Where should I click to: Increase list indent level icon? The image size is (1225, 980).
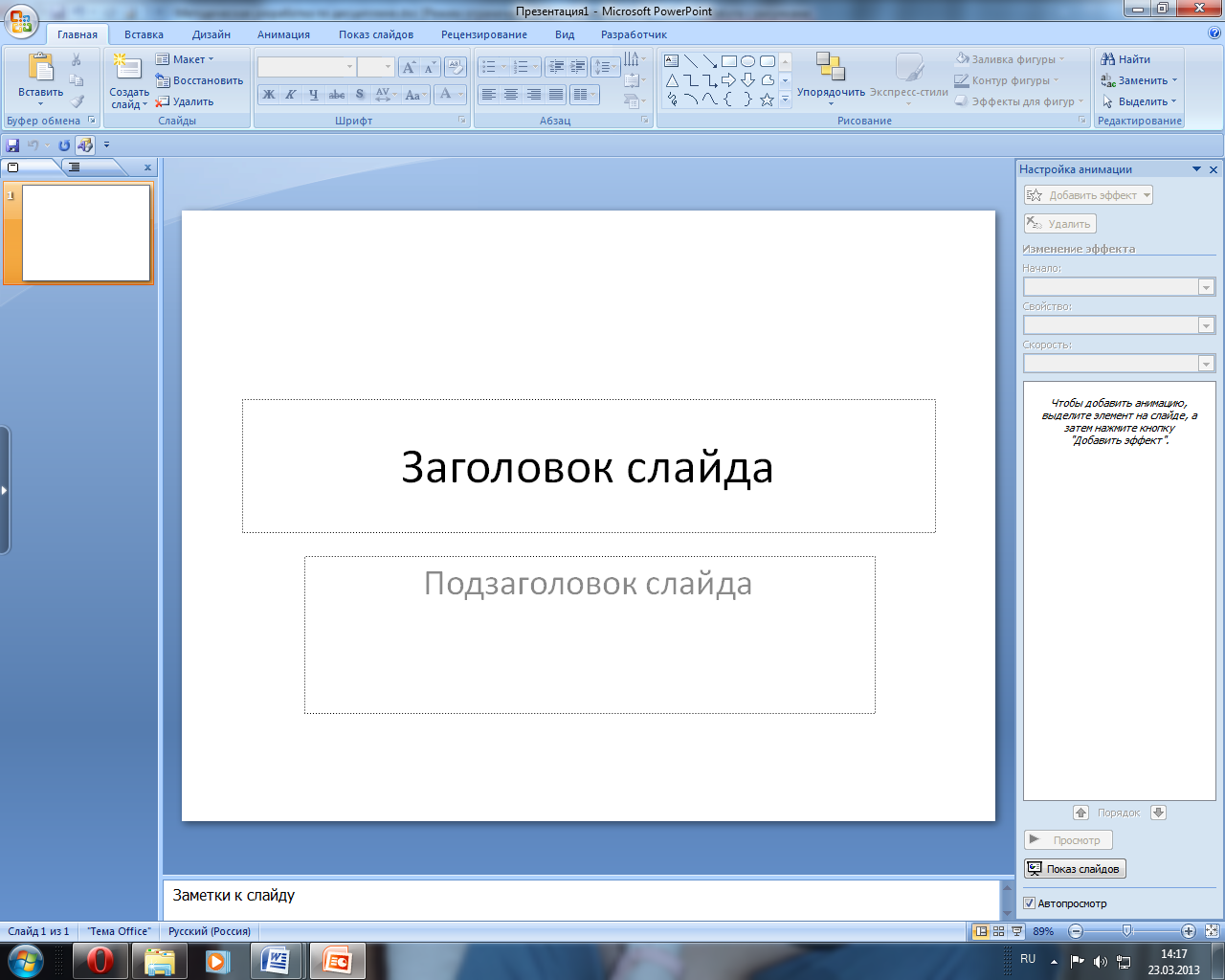click(x=577, y=67)
